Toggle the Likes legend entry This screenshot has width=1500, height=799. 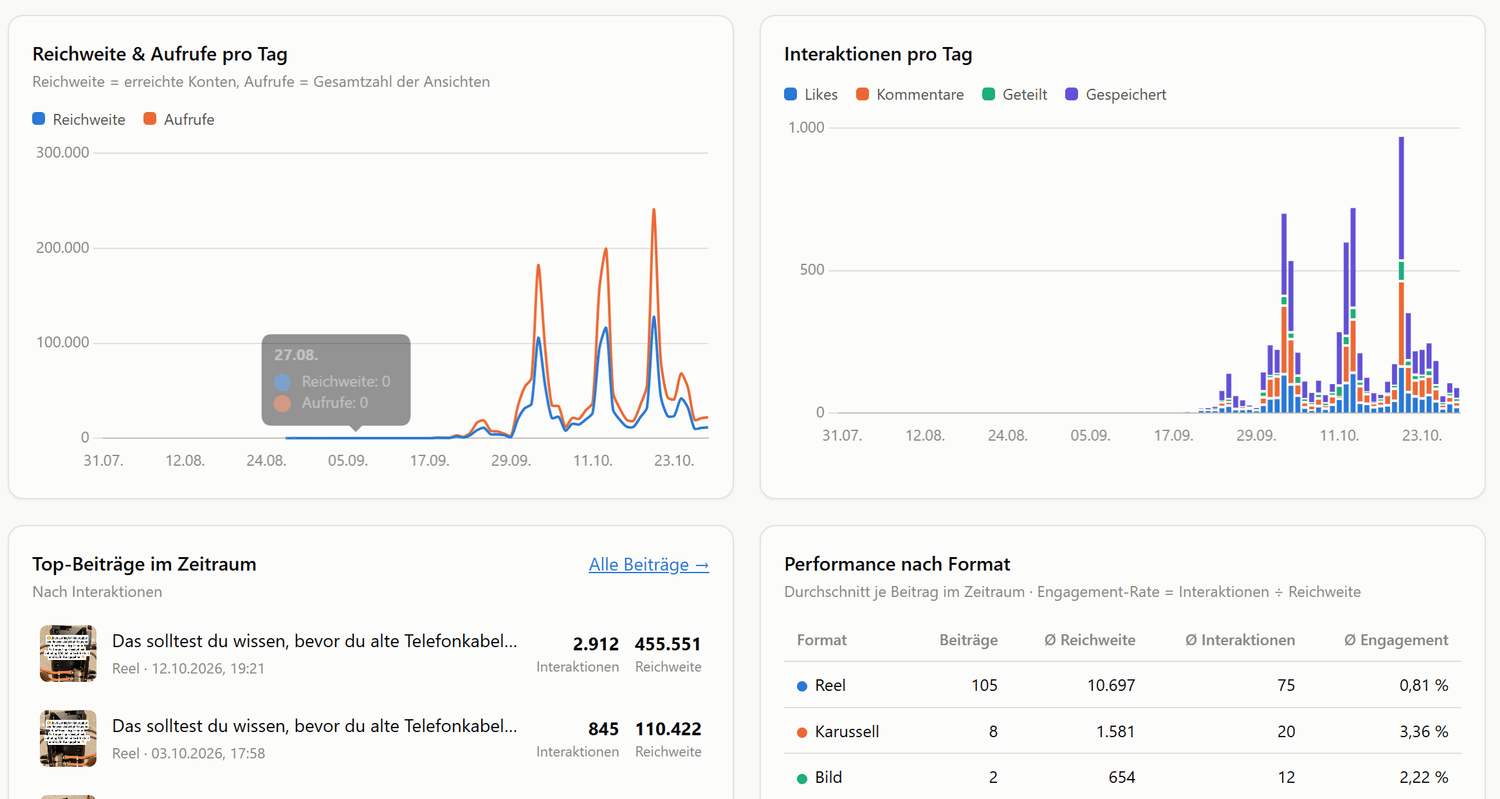[811, 94]
